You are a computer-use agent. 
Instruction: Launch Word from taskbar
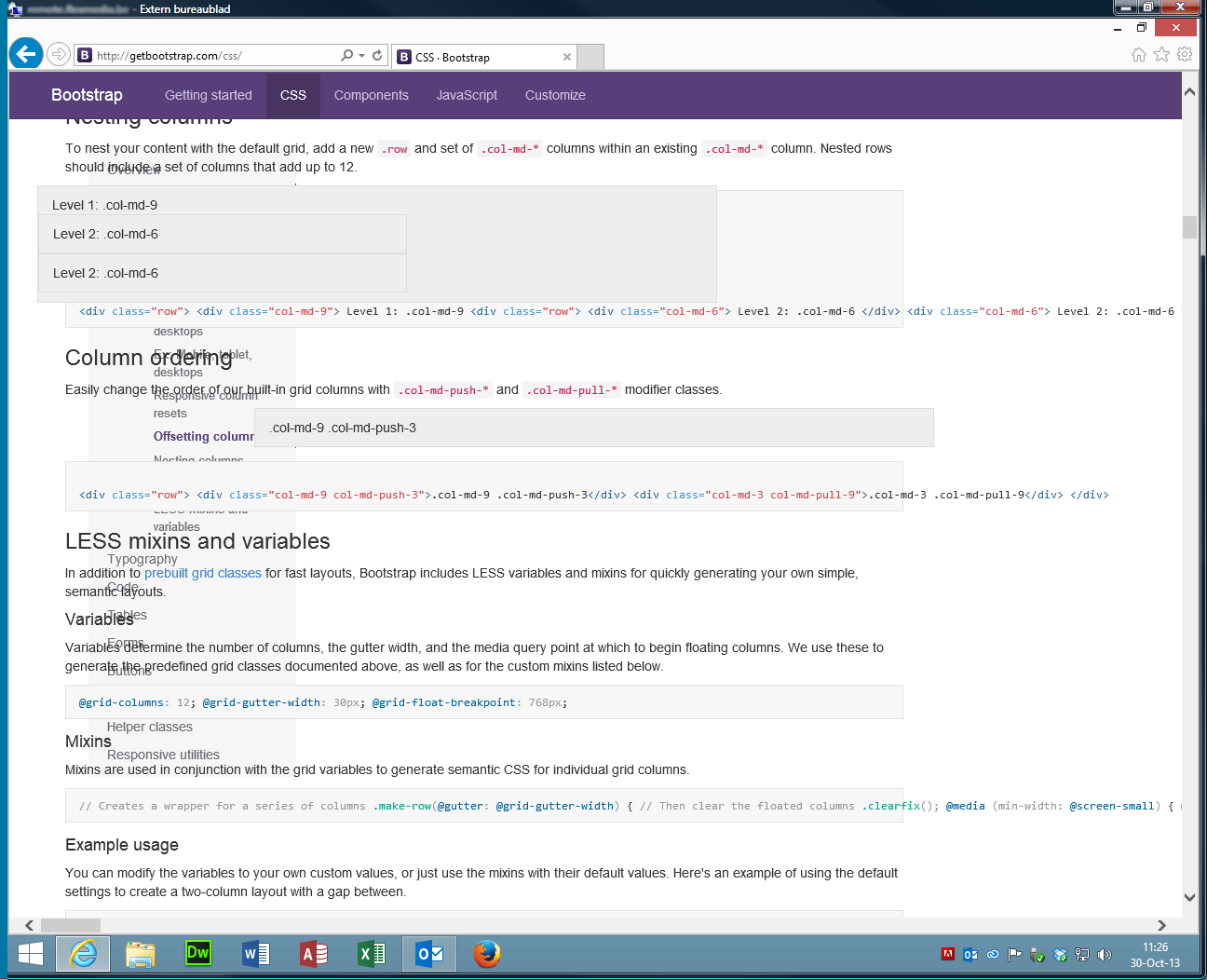coord(256,954)
